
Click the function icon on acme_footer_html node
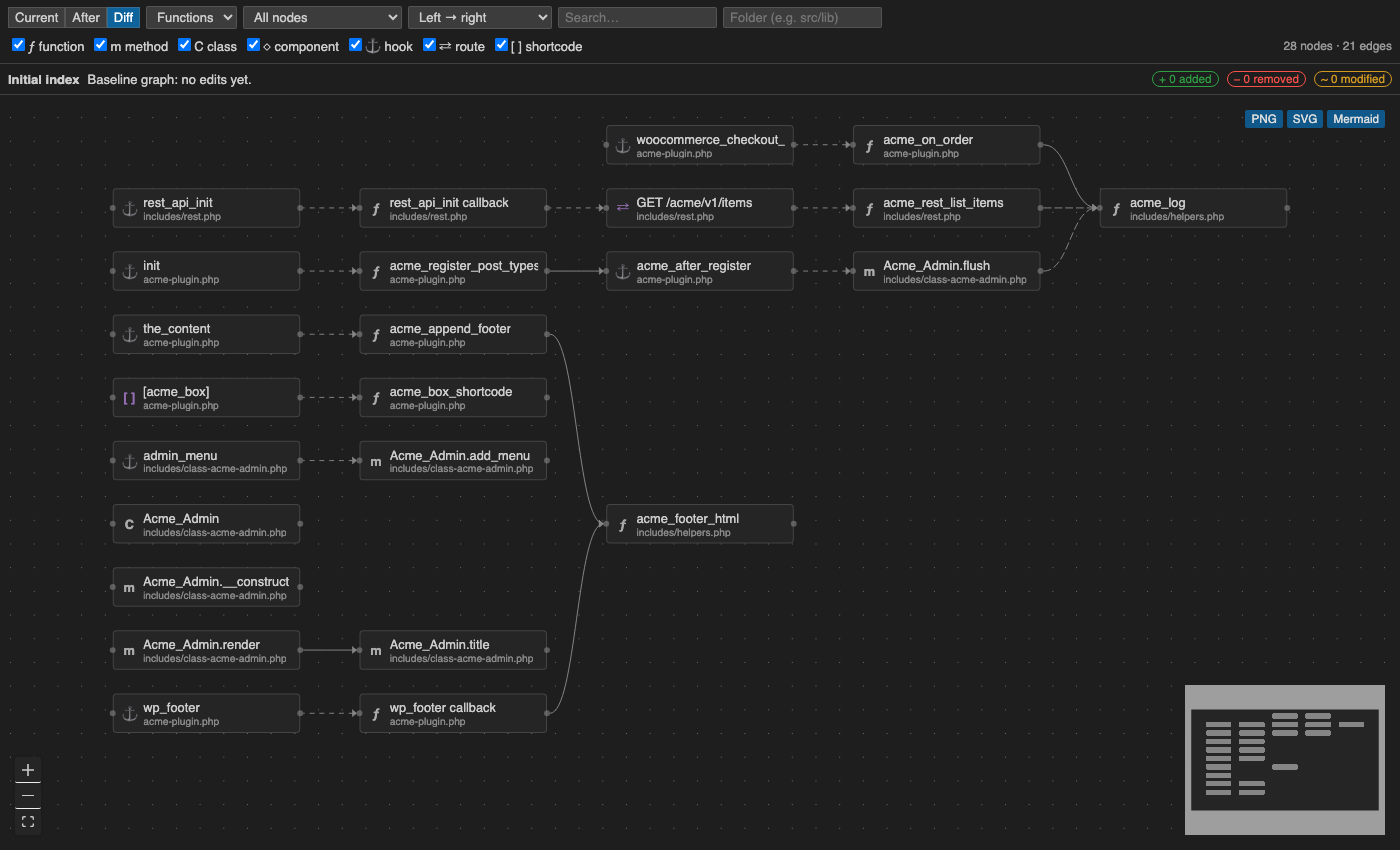622,524
